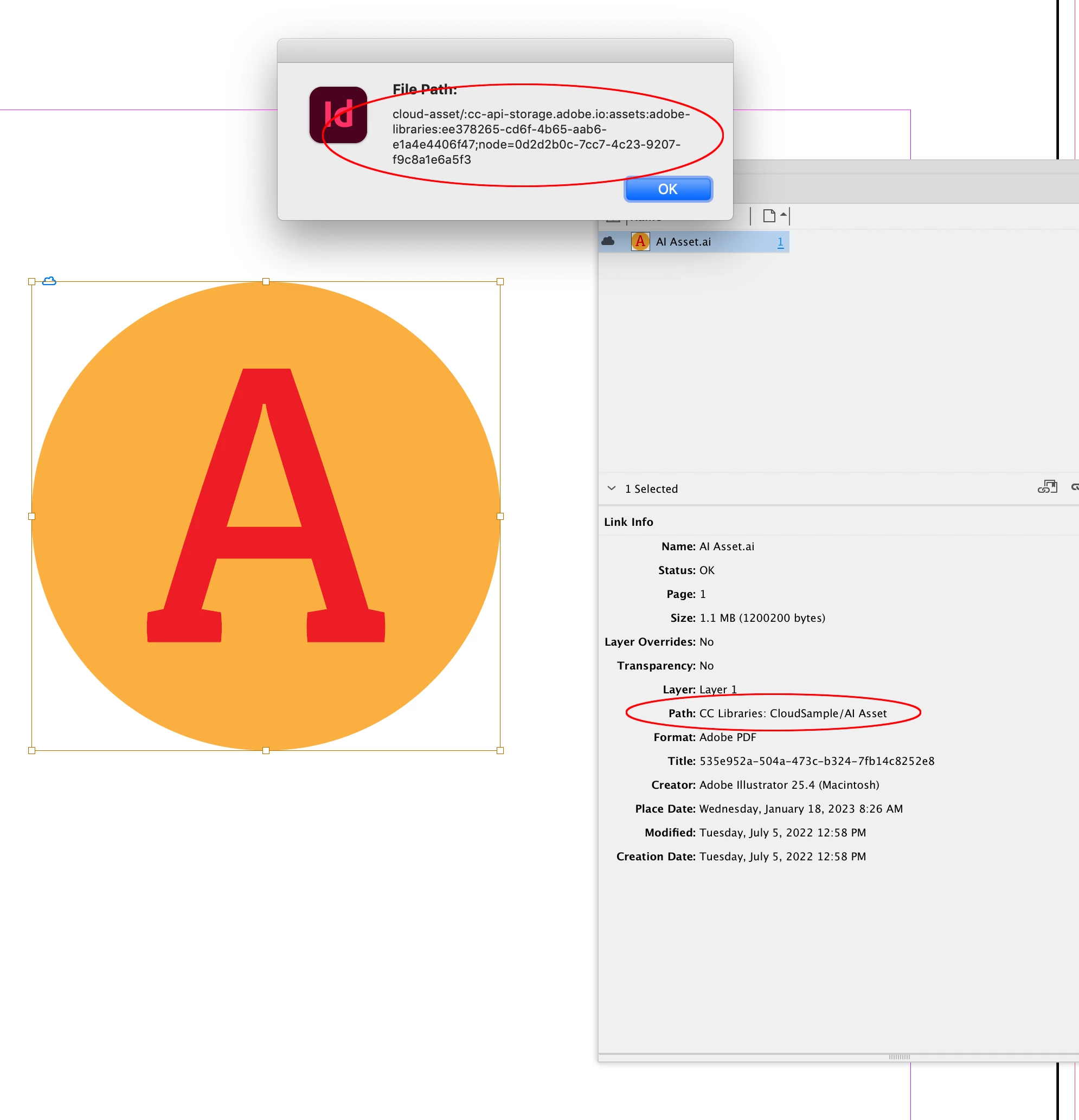
Task: Click the top-right frame handle of the image
Action: coord(500,282)
